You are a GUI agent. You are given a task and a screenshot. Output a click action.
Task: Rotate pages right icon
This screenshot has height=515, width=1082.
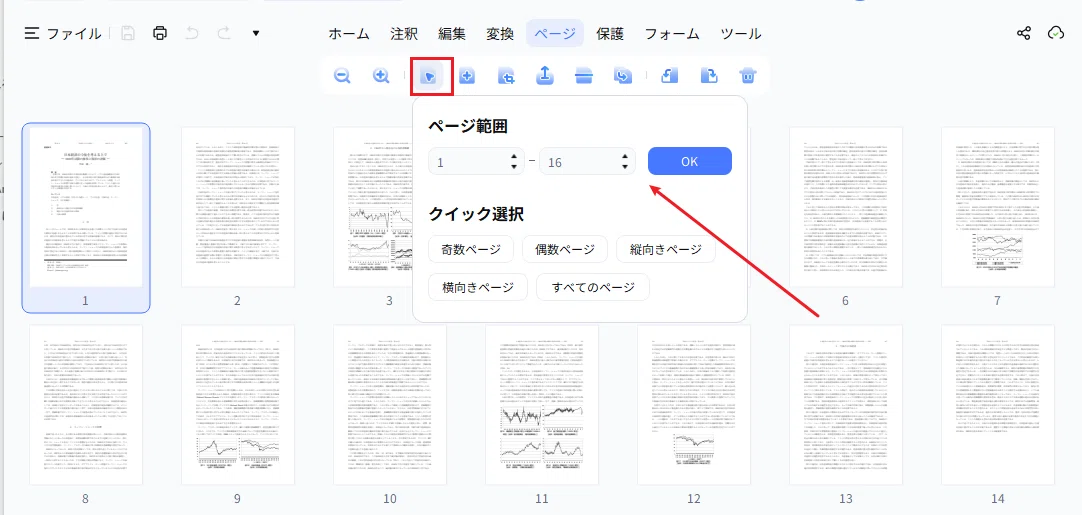point(709,76)
